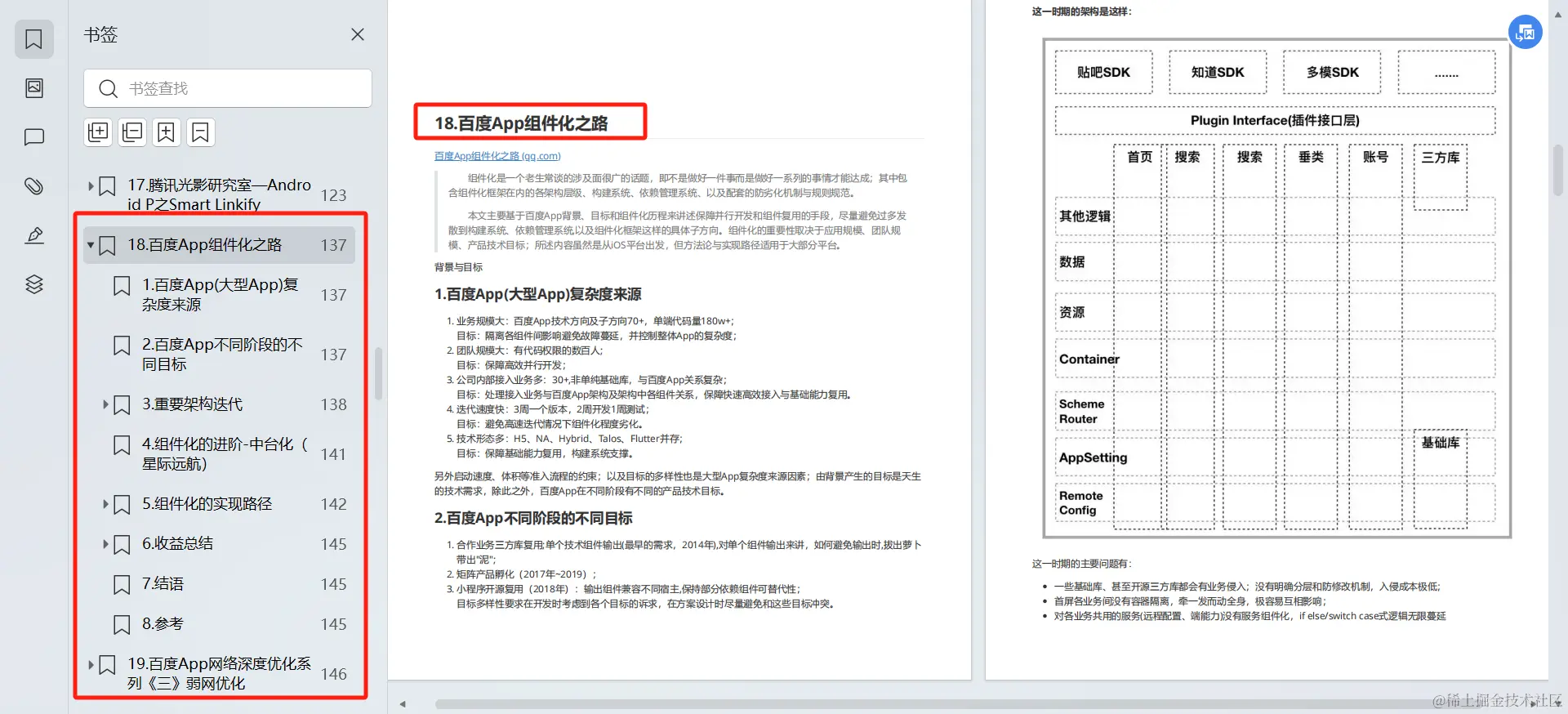The width and height of the screenshot is (1568, 714).
Task: Expand bookmark 17.腾讯光影研究室
Action: click(91, 186)
